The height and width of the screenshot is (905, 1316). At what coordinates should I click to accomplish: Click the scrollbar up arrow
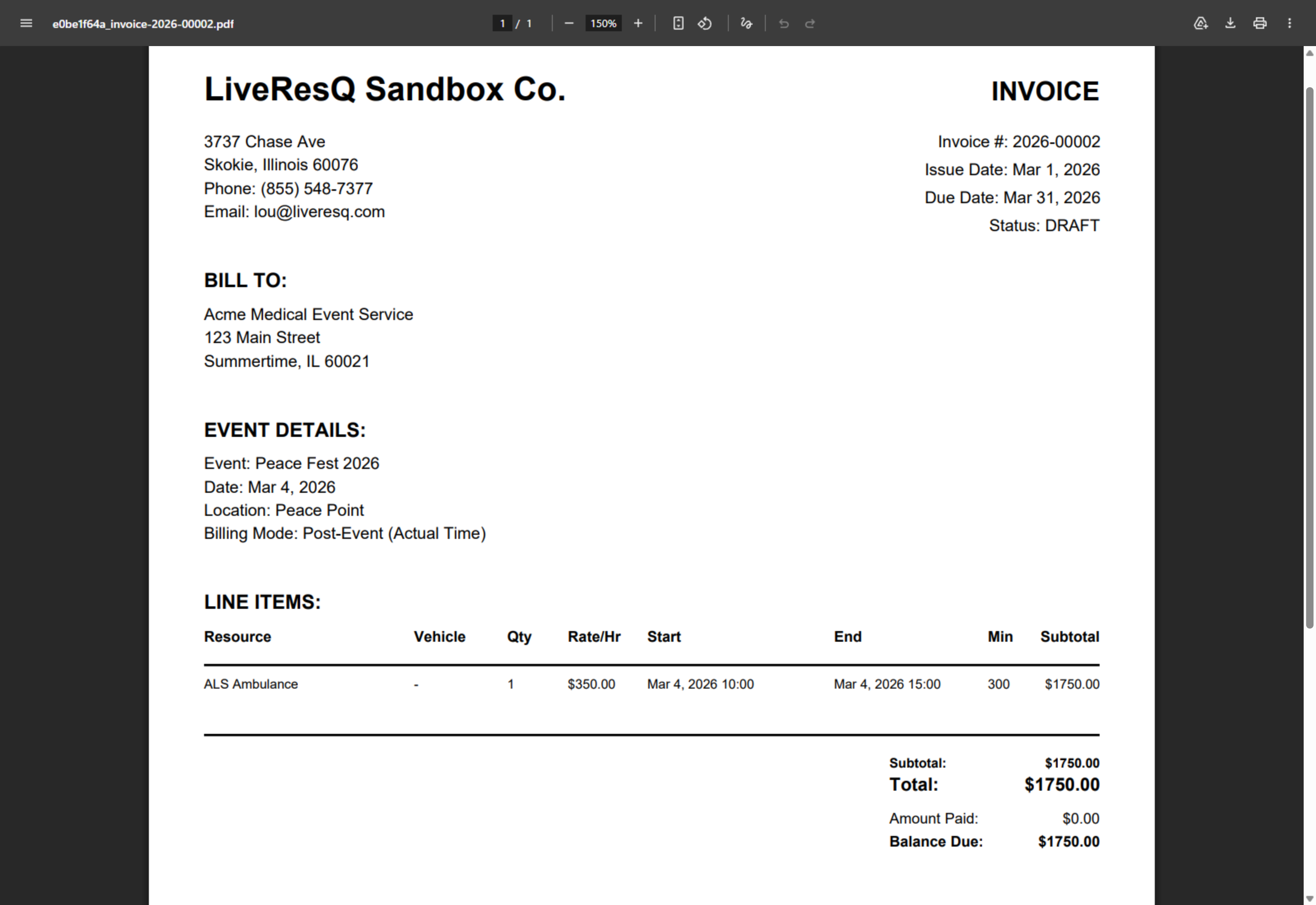pos(1309,53)
